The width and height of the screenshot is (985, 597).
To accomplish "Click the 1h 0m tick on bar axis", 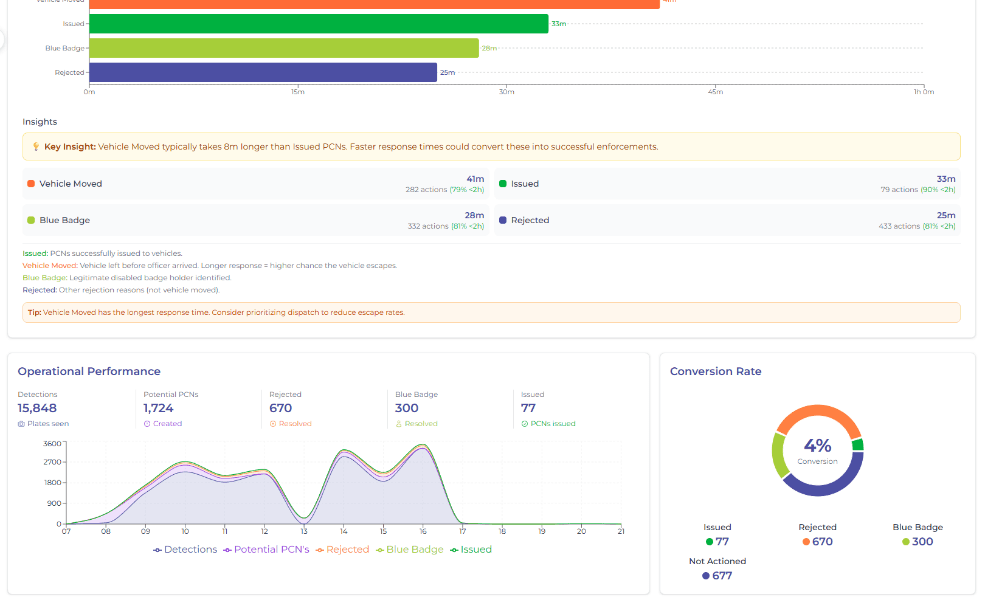I will click(x=924, y=92).
